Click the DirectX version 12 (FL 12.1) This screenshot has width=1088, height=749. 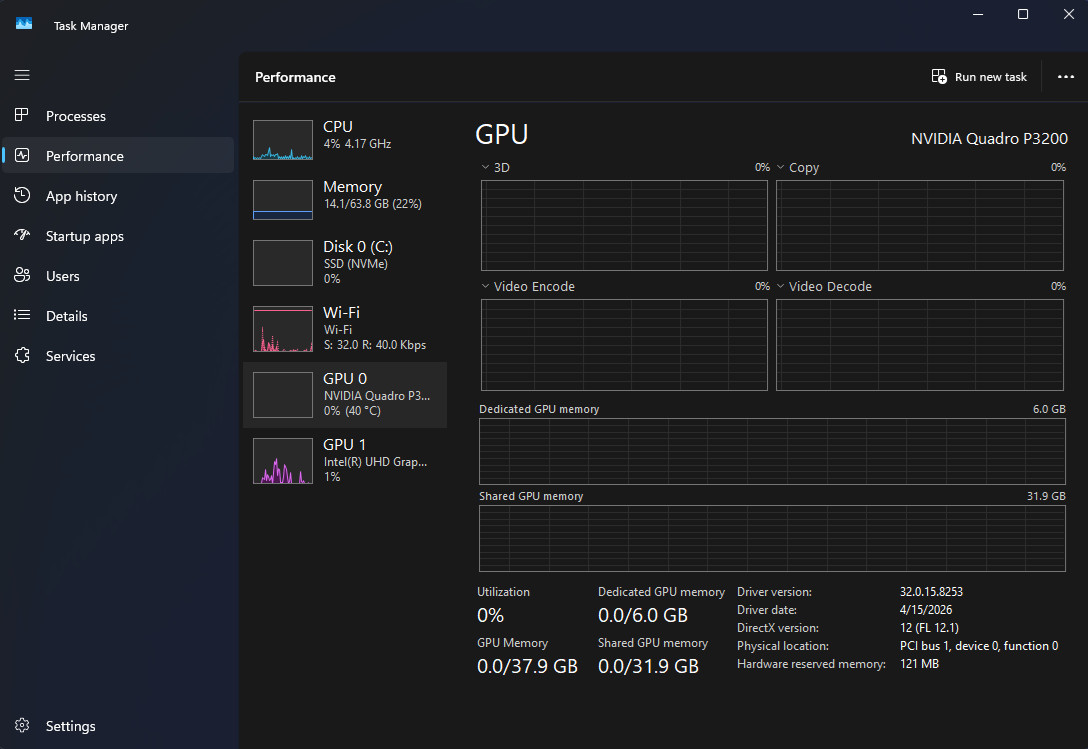point(929,628)
